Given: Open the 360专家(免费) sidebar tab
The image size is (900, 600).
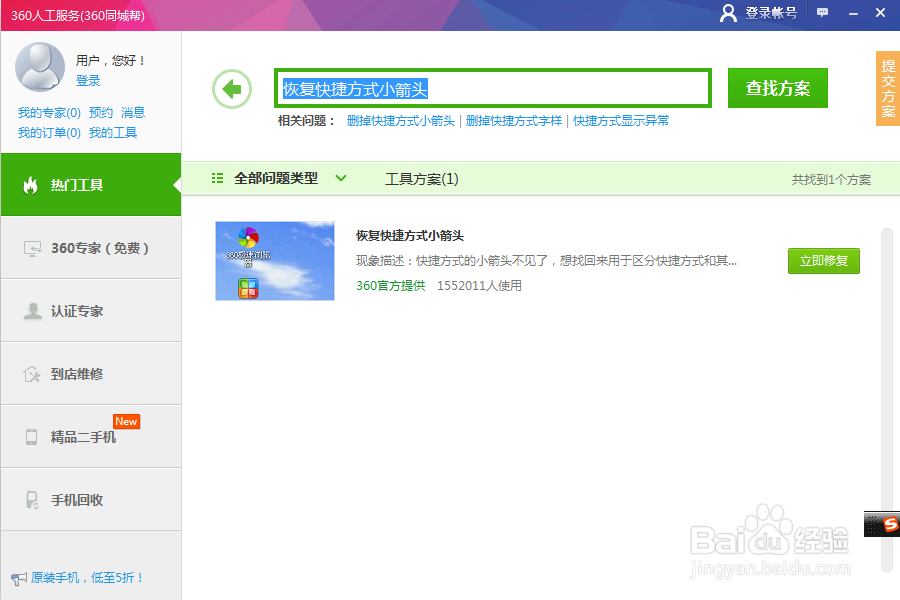Looking at the screenshot, I should 91,248.
